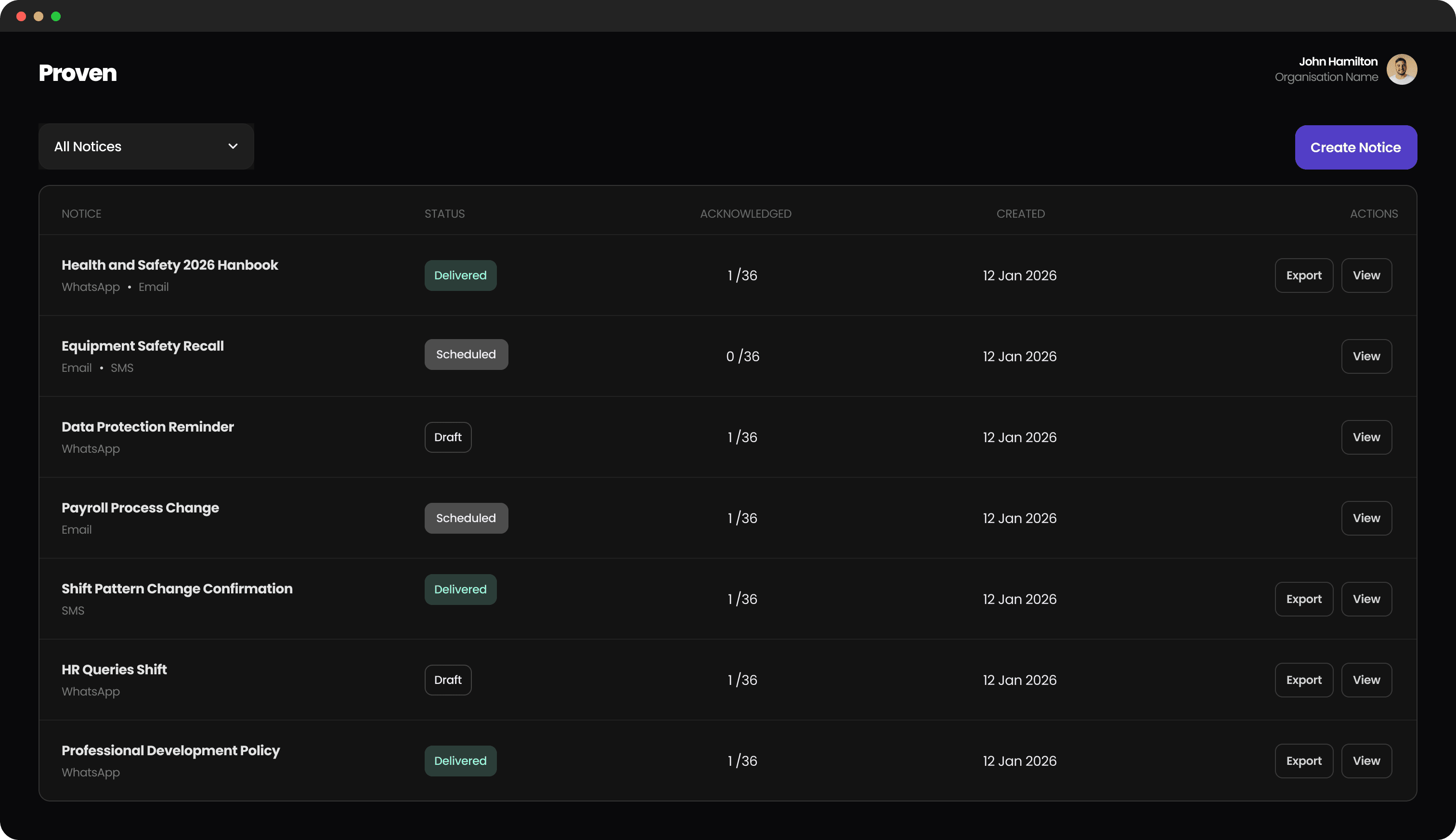
Task: View the Professional Development Policy notice
Action: [1366, 761]
